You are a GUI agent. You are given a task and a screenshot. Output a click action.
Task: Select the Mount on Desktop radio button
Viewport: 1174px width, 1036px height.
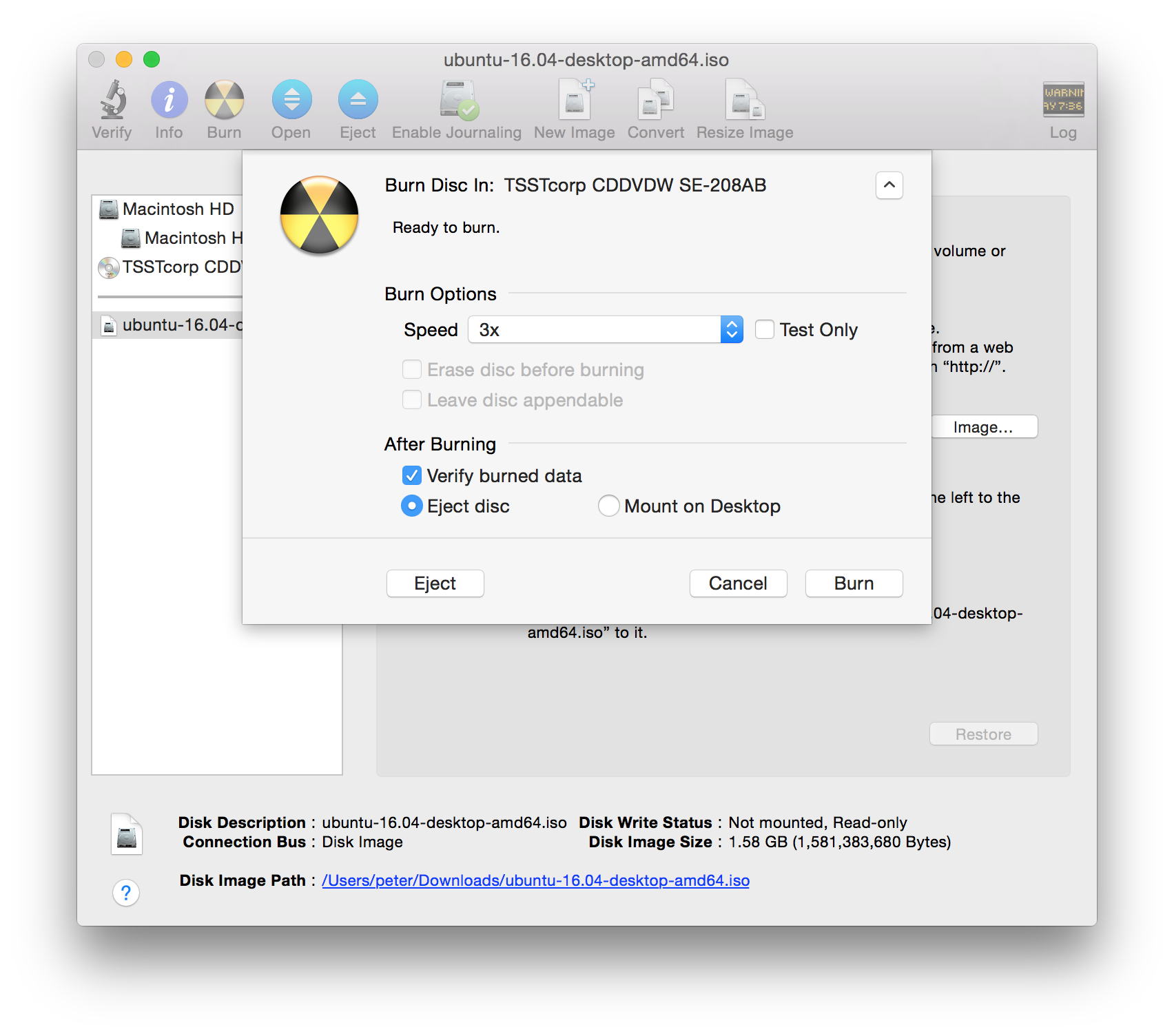pos(609,506)
